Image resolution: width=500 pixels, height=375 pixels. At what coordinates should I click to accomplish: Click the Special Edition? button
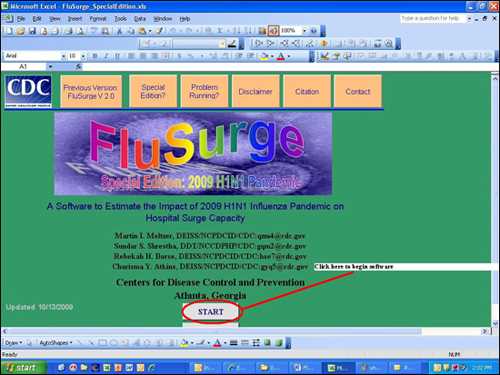click(x=153, y=91)
